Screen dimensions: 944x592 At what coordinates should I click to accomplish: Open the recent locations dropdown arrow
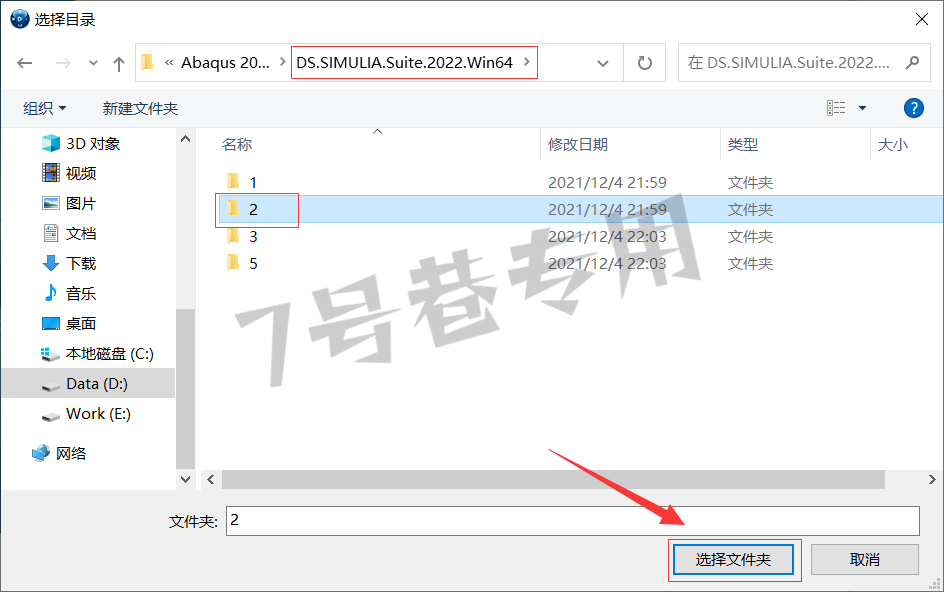[93, 63]
